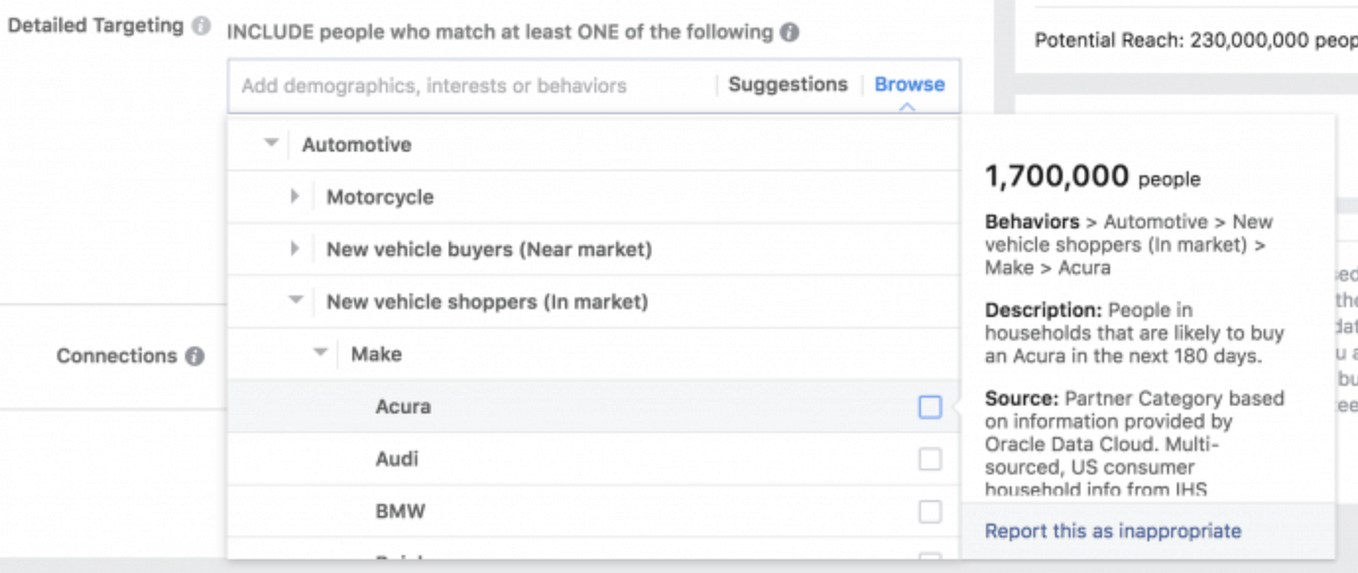
Task: Click the info icon next to Connections
Action: [195, 356]
